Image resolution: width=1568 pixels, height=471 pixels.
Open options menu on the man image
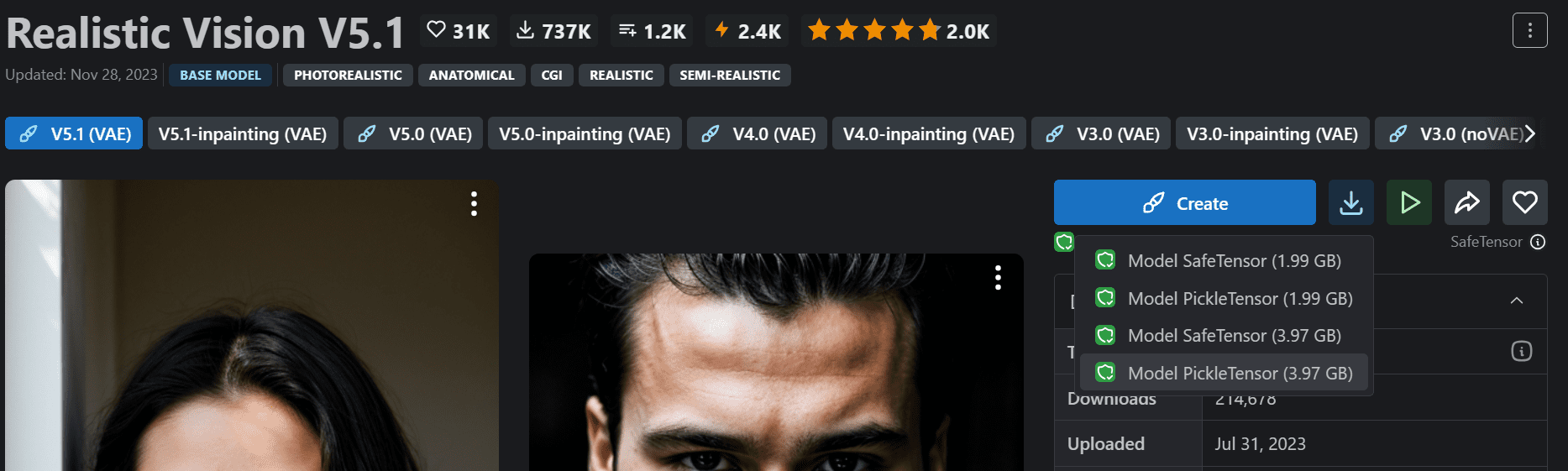tap(998, 278)
